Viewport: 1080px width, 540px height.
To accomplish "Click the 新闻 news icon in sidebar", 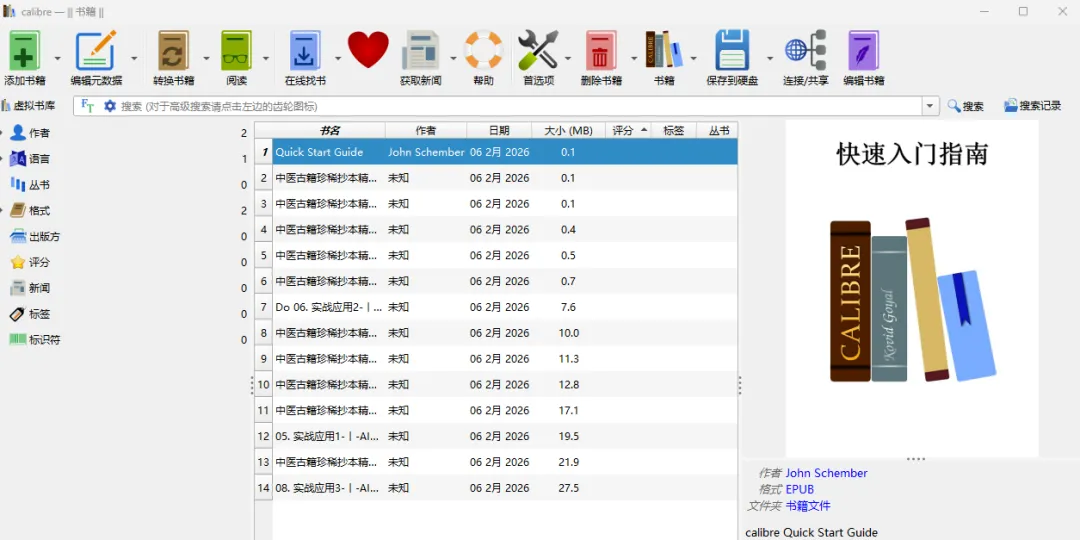I will [x=18, y=288].
